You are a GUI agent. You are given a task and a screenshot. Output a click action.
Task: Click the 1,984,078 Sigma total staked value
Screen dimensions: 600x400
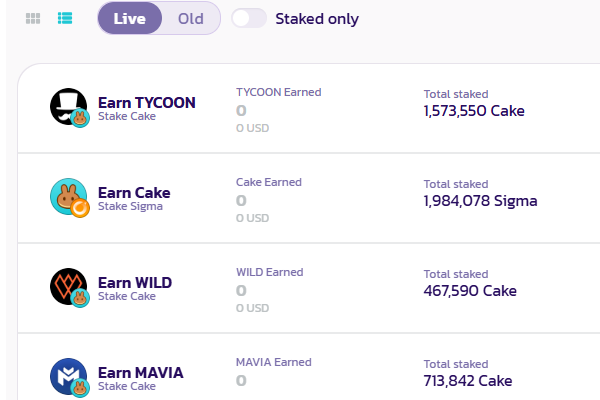point(480,201)
